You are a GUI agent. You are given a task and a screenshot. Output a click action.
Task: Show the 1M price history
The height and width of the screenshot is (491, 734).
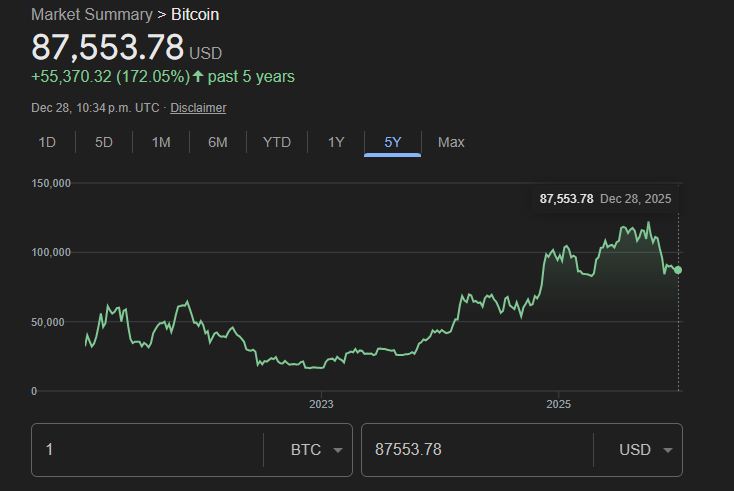point(161,142)
